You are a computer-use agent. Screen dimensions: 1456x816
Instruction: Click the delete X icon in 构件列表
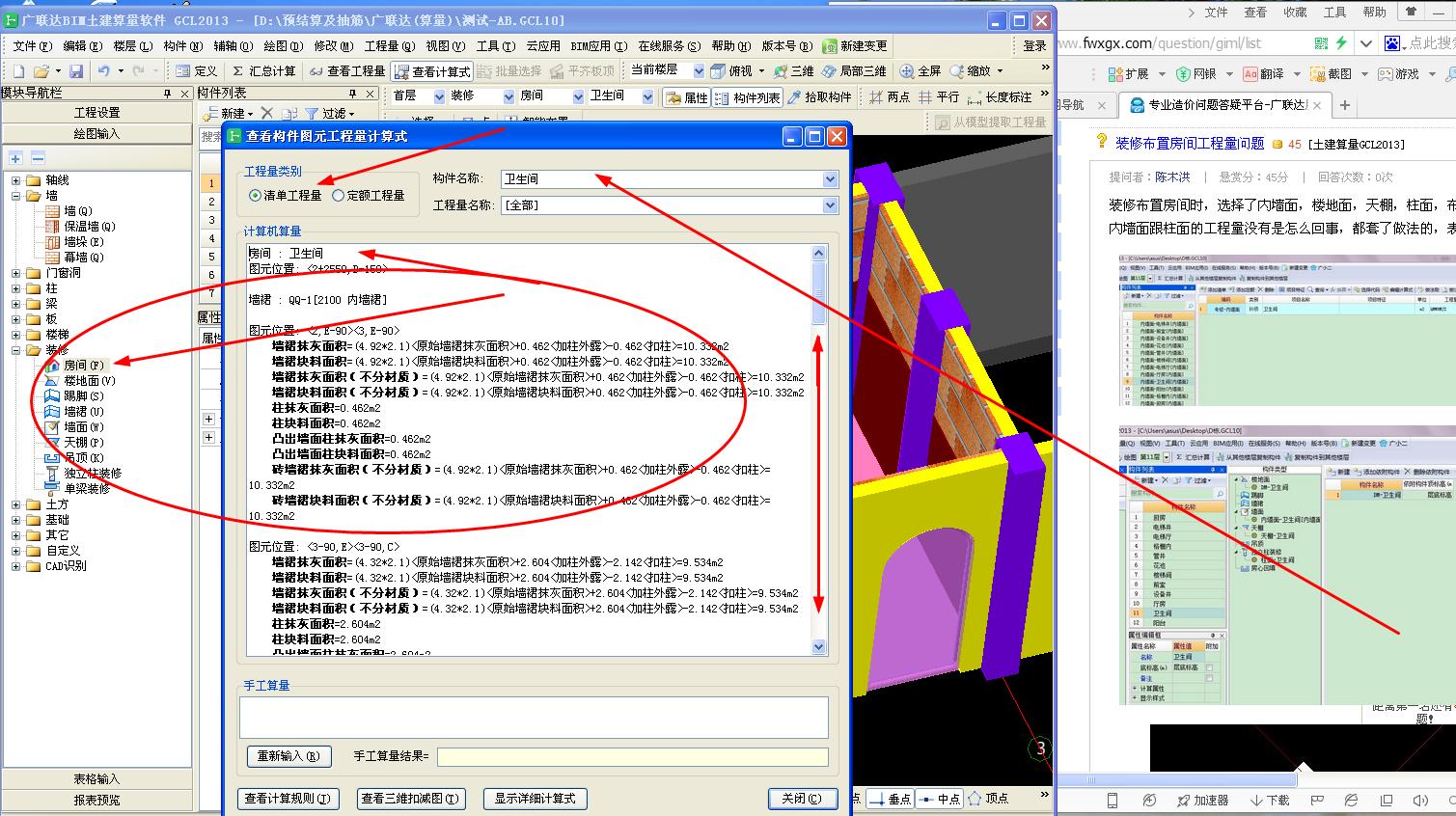pos(267,114)
